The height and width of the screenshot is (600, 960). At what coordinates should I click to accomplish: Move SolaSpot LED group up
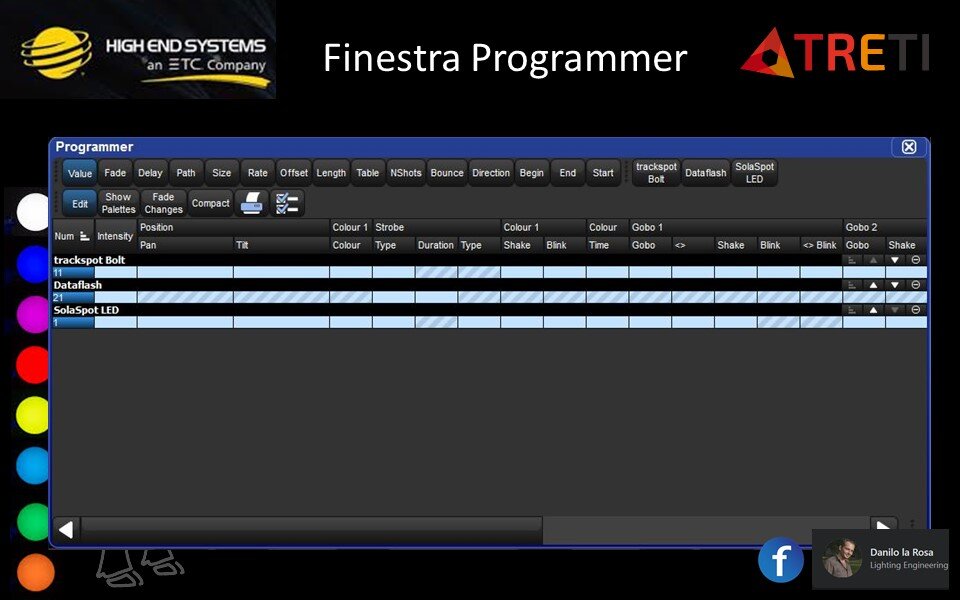click(x=874, y=310)
